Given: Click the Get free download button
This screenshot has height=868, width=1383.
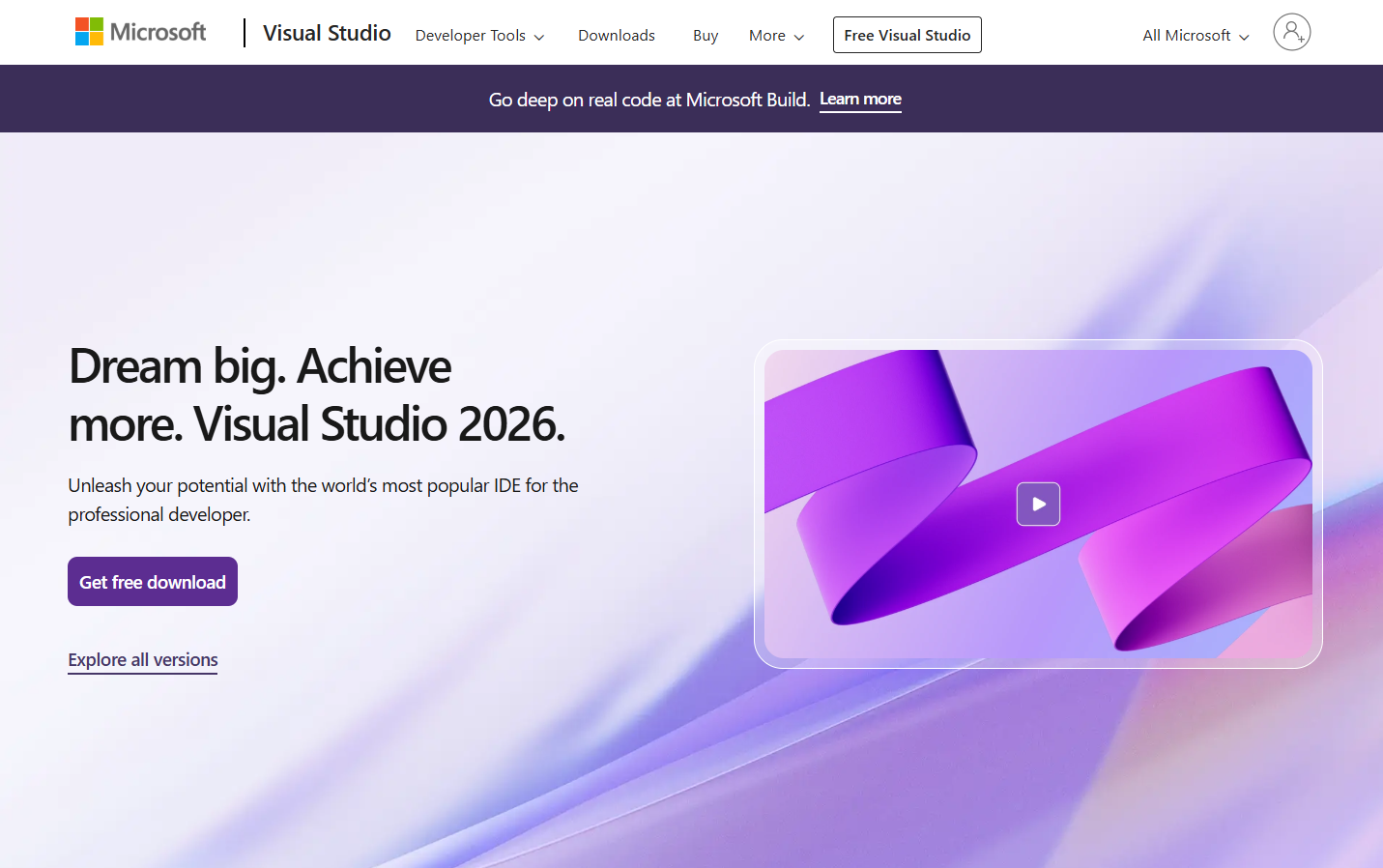Looking at the screenshot, I should pyautogui.click(x=153, y=582).
